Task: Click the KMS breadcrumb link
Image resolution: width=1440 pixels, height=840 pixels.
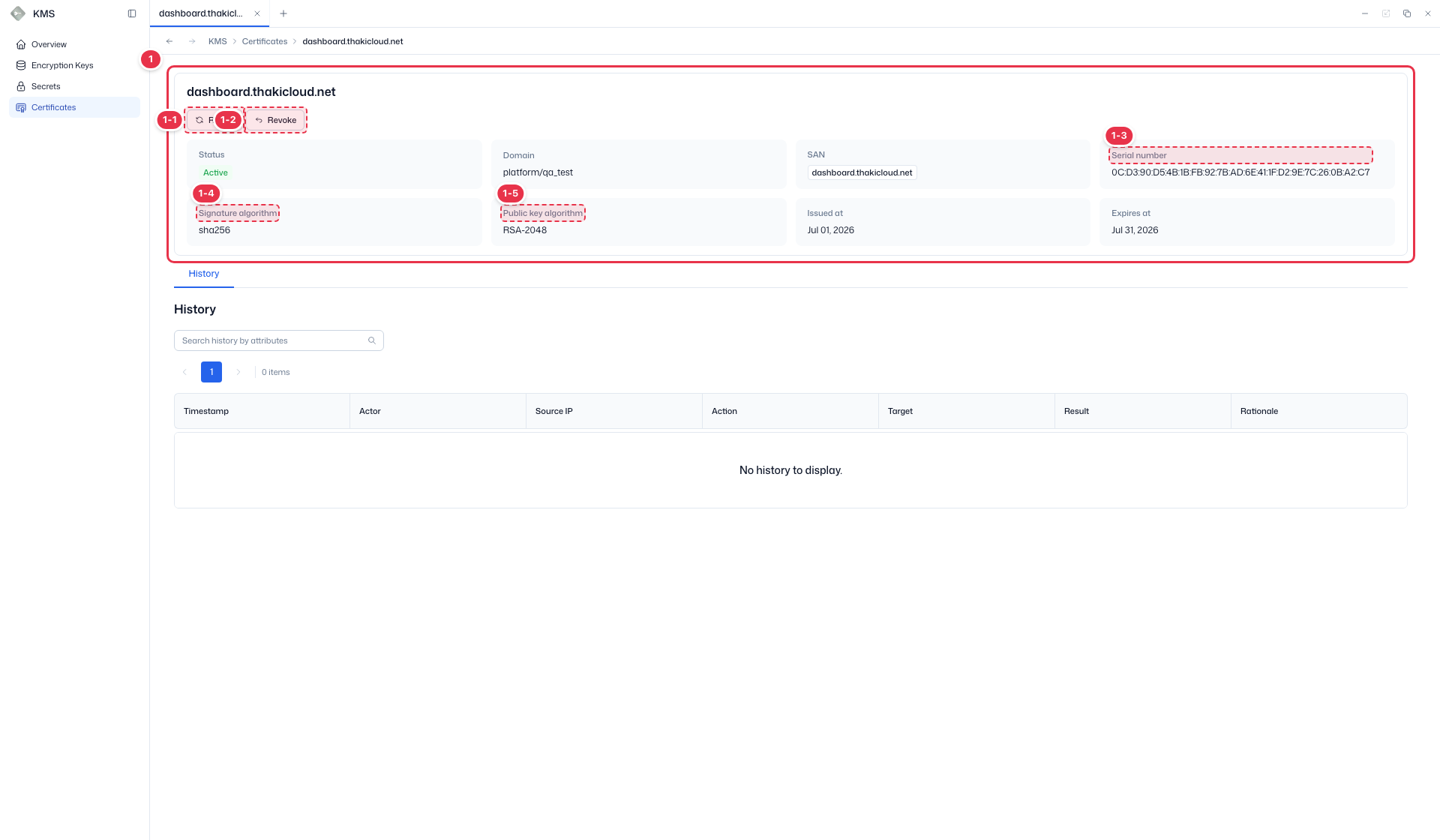Action: click(x=217, y=41)
